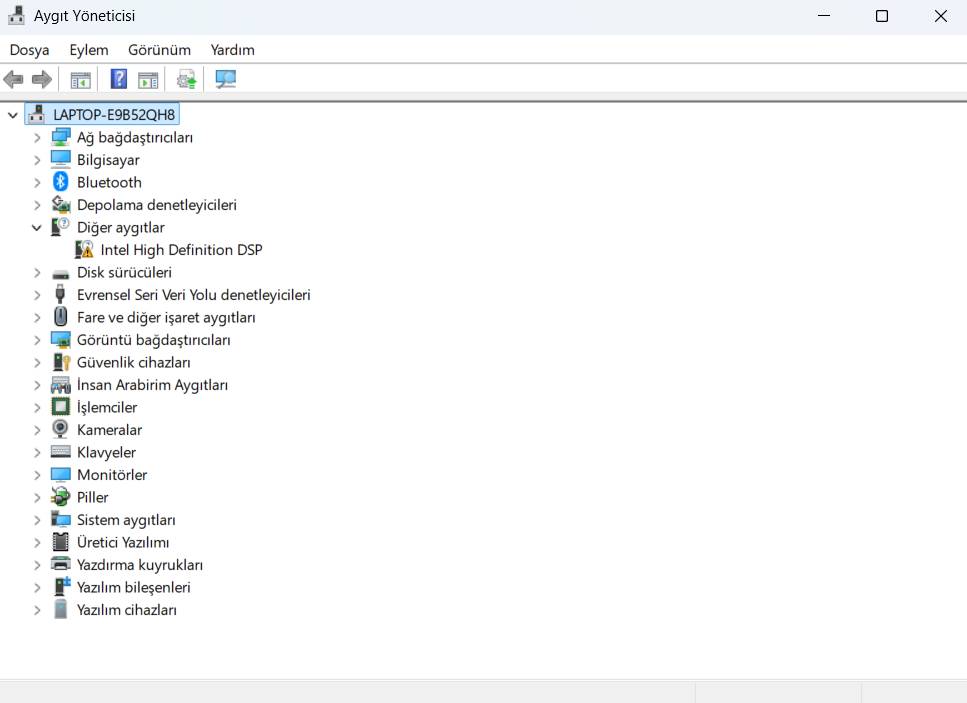
Task: Select the Disk sürücüleri label
Action: point(124,273)
